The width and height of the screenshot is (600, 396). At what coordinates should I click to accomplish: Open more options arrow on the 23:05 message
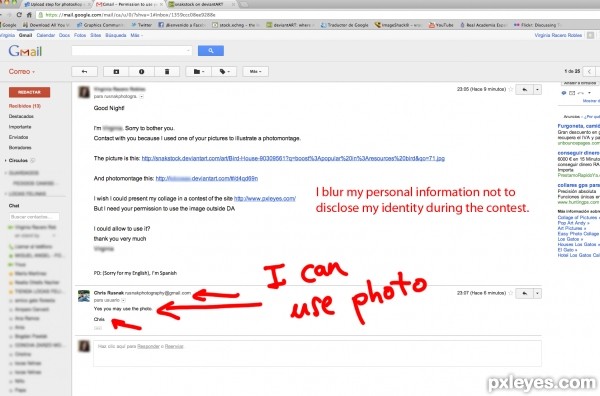pyautogui.click(x=538, y=90)
